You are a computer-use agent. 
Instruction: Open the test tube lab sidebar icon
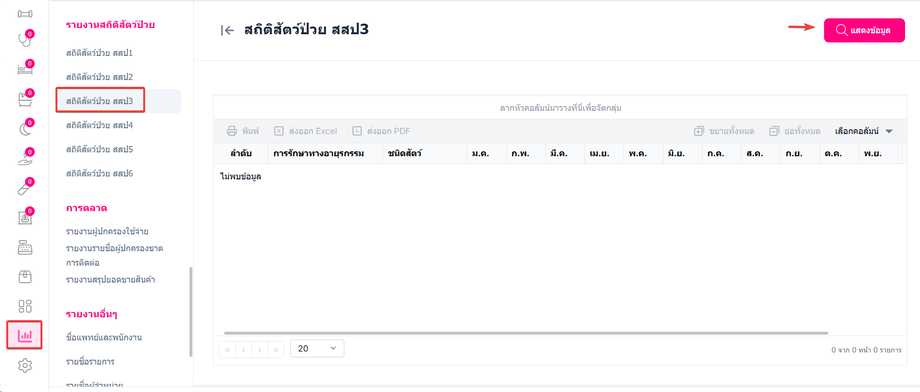pos(25,188)
